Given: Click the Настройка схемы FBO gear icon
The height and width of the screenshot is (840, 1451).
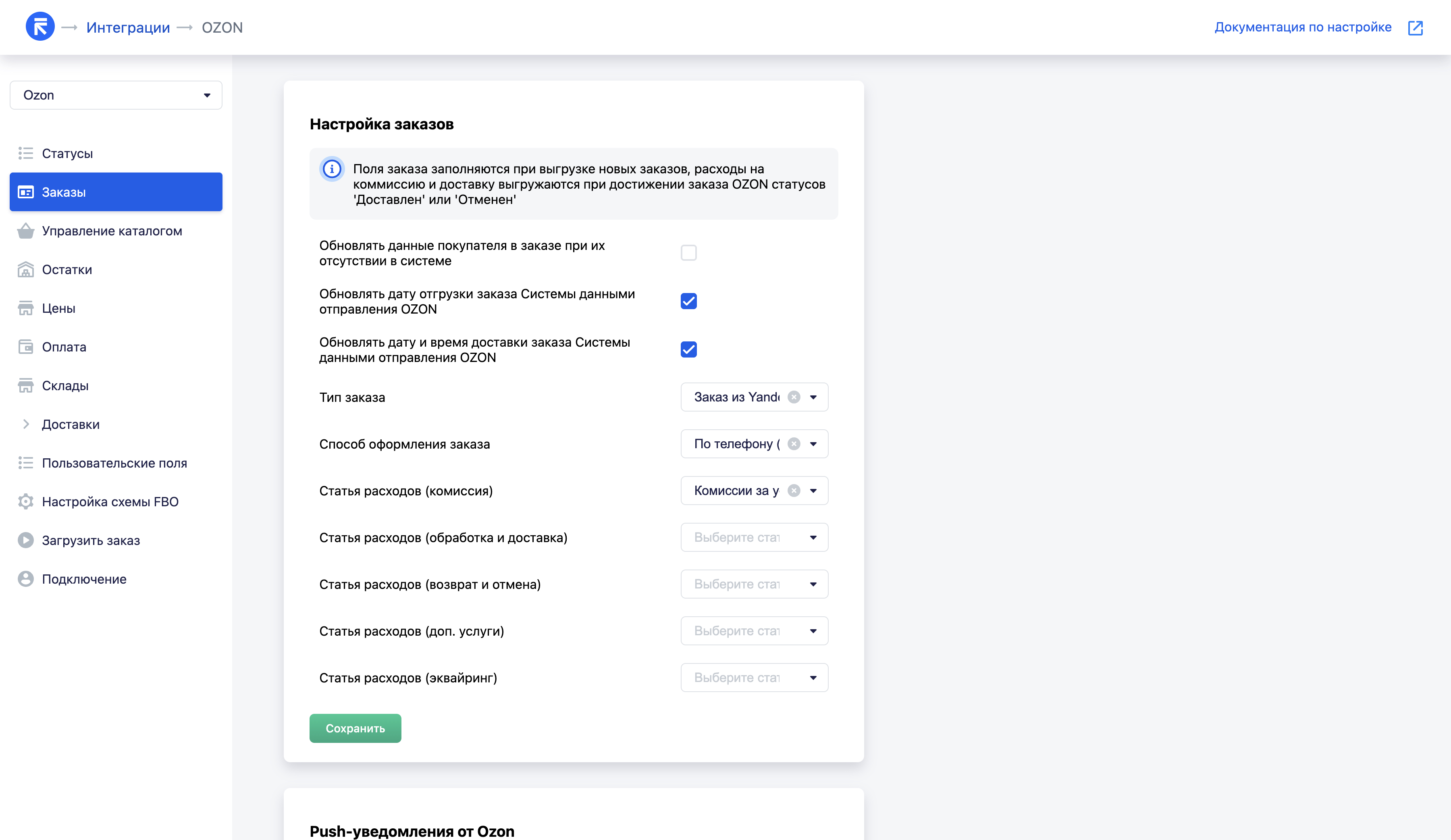Looking at the screenshot, I should (x=25, y=501).
